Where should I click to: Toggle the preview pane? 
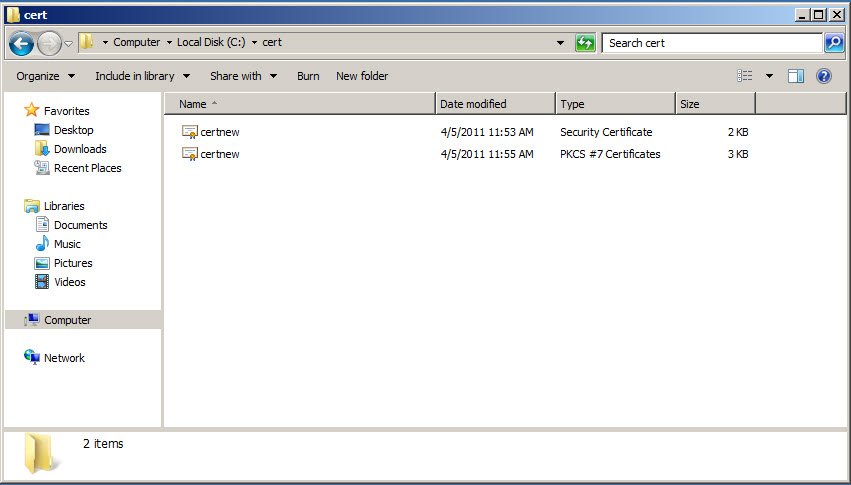[796, 76]
